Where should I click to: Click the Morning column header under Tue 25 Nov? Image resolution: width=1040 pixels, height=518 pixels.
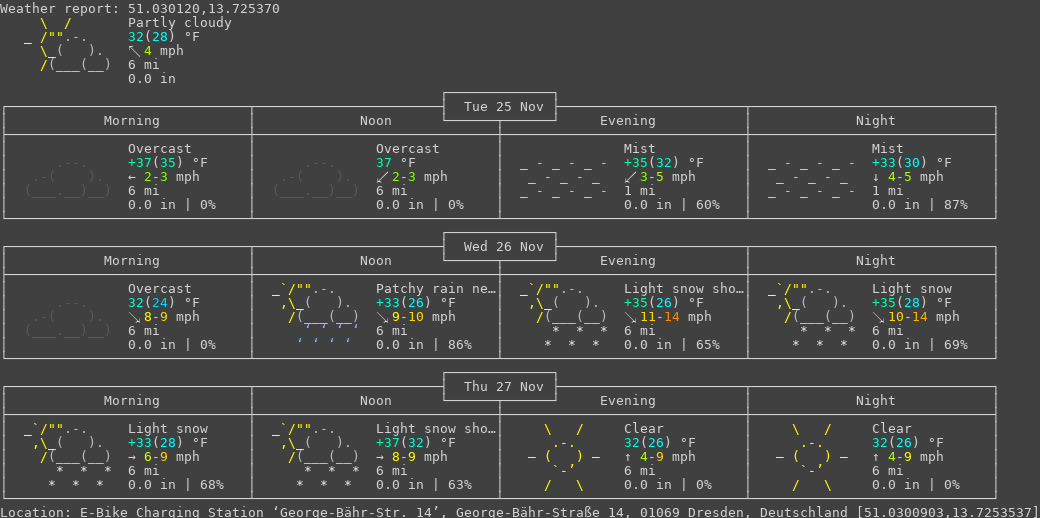[131, 121]
